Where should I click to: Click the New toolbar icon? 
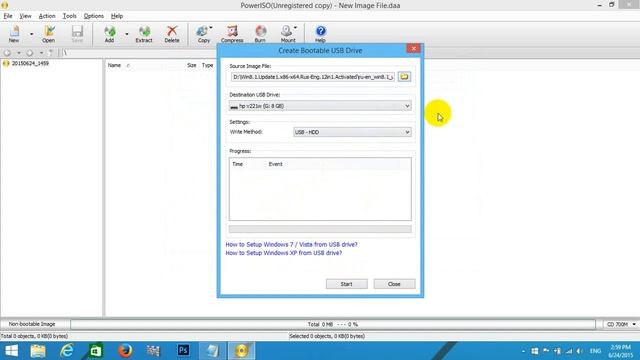click(14, 34)
